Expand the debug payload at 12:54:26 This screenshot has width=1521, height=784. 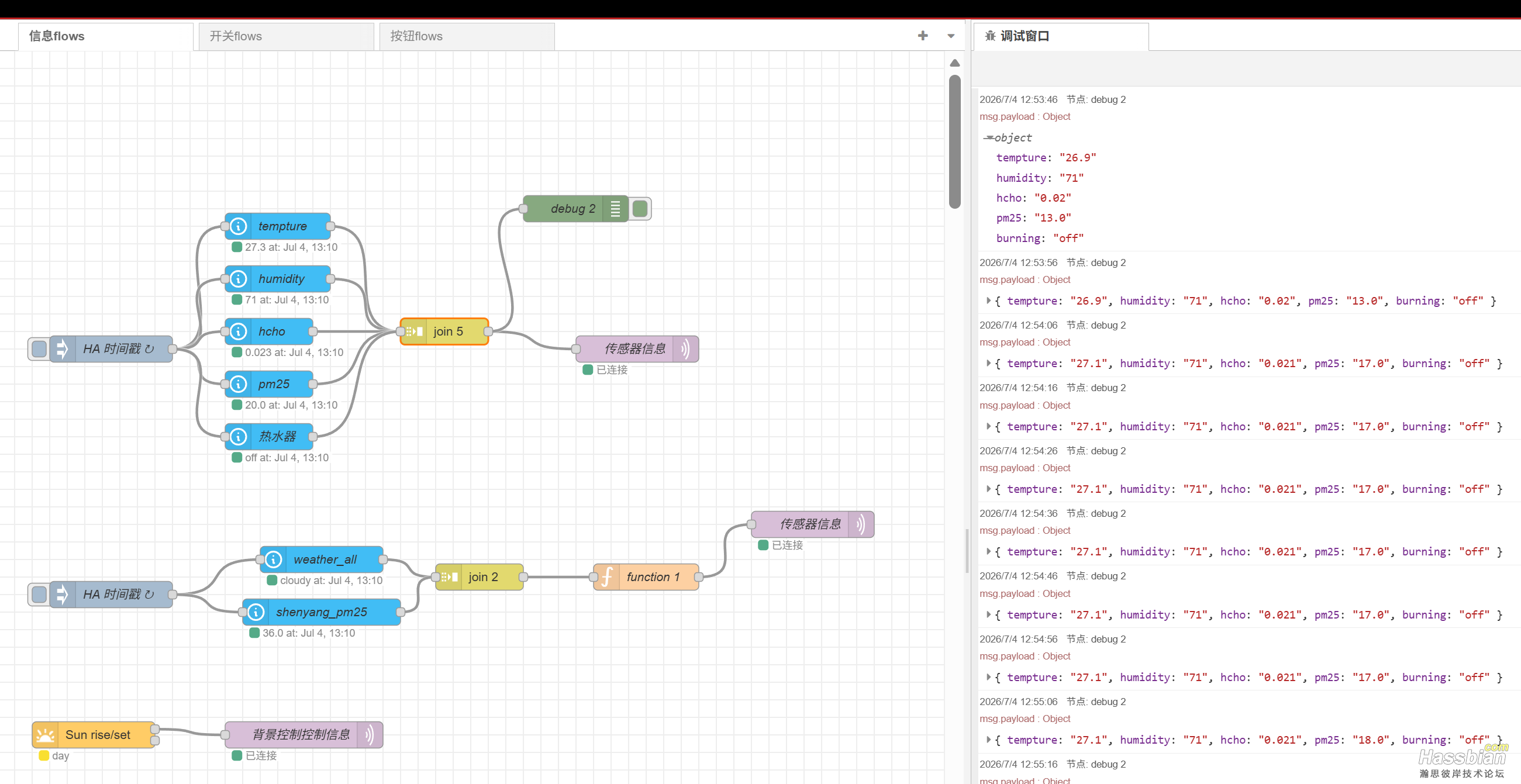pyautogui.click(x=988, y=489)
